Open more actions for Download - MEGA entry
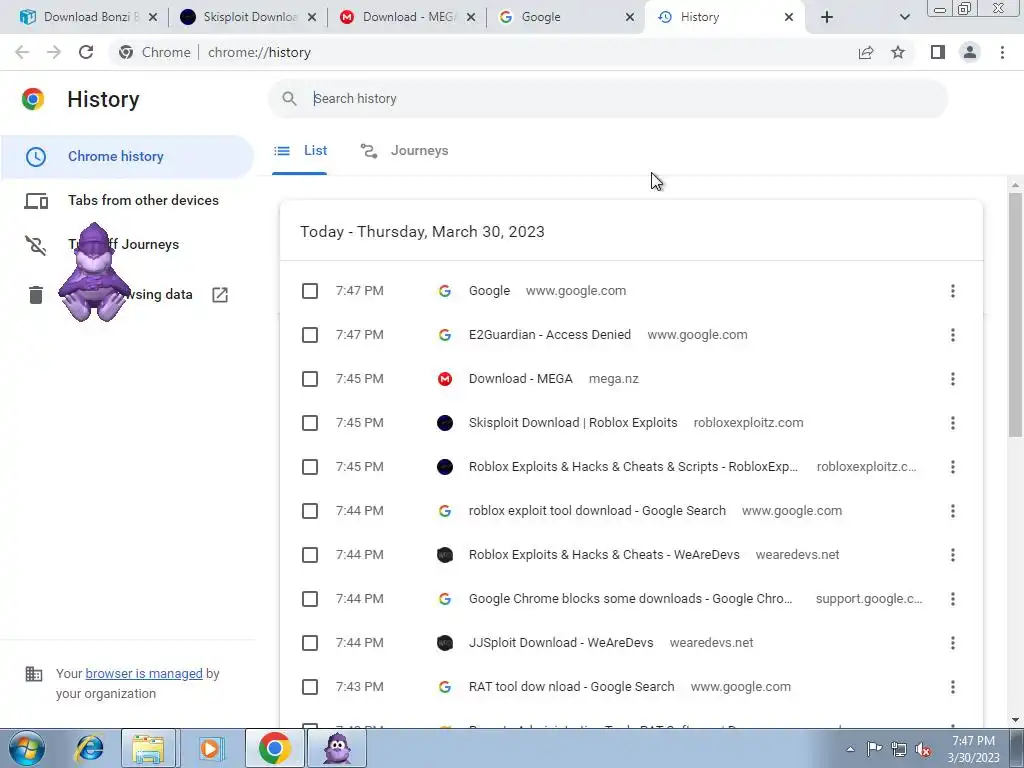The height and width of the screenshot is (768, 1024). (953, 379)
